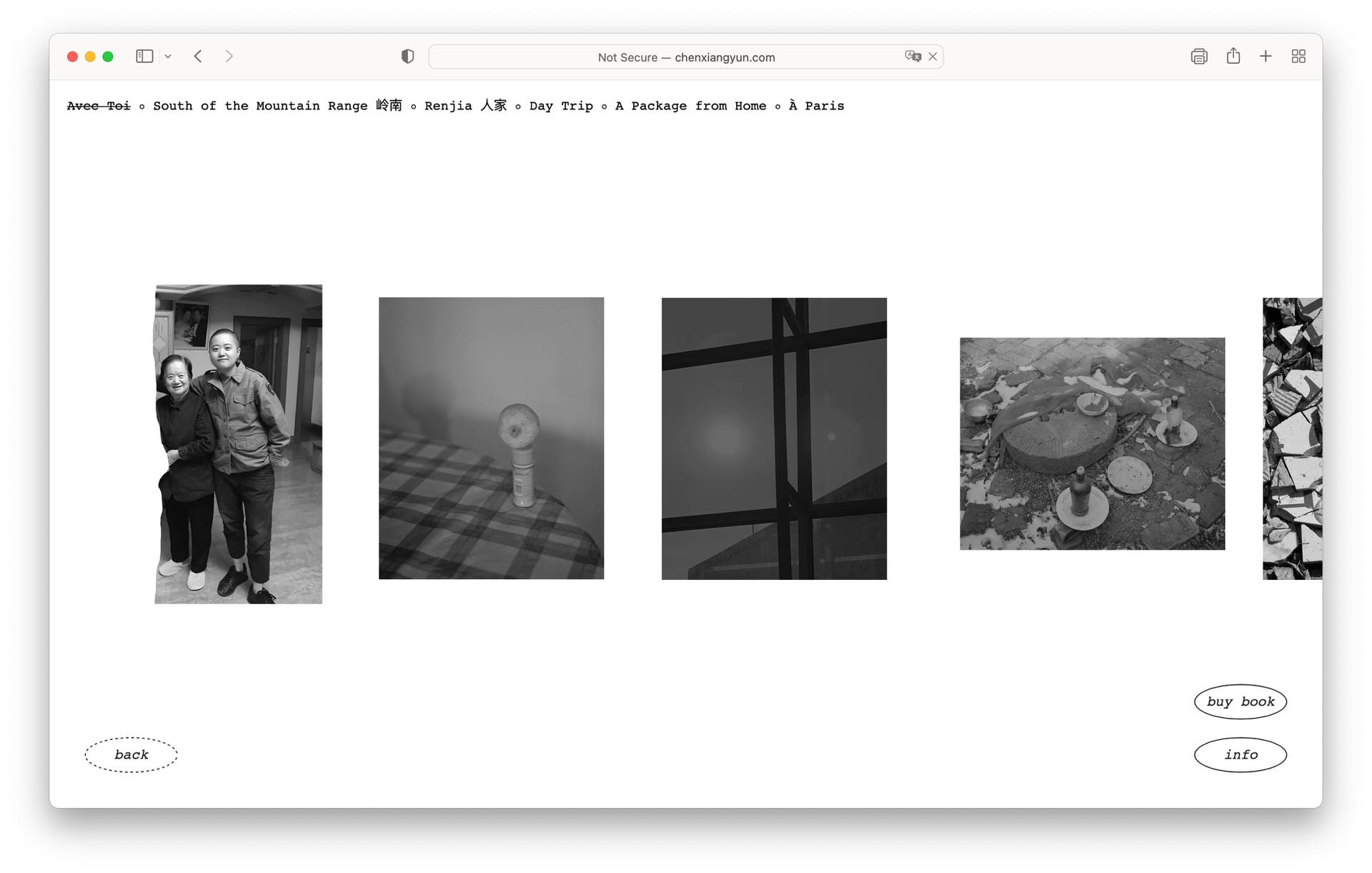Expand sidebar tab group dropdown arrow

168,56
